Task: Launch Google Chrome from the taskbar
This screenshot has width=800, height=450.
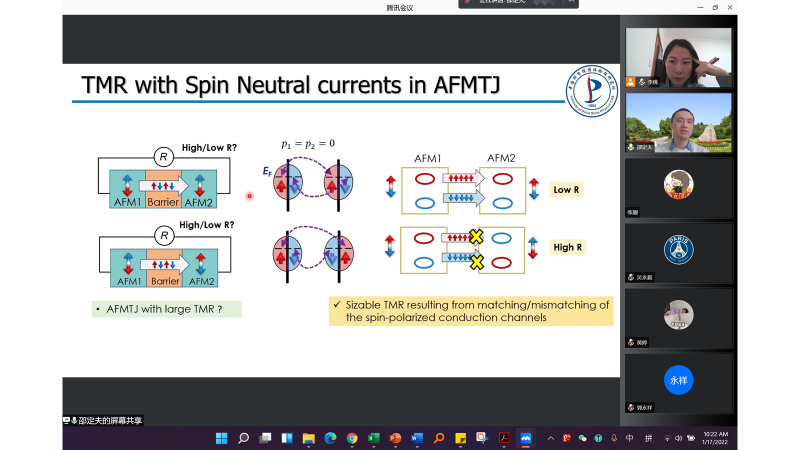Action: [x=352, y=438]
